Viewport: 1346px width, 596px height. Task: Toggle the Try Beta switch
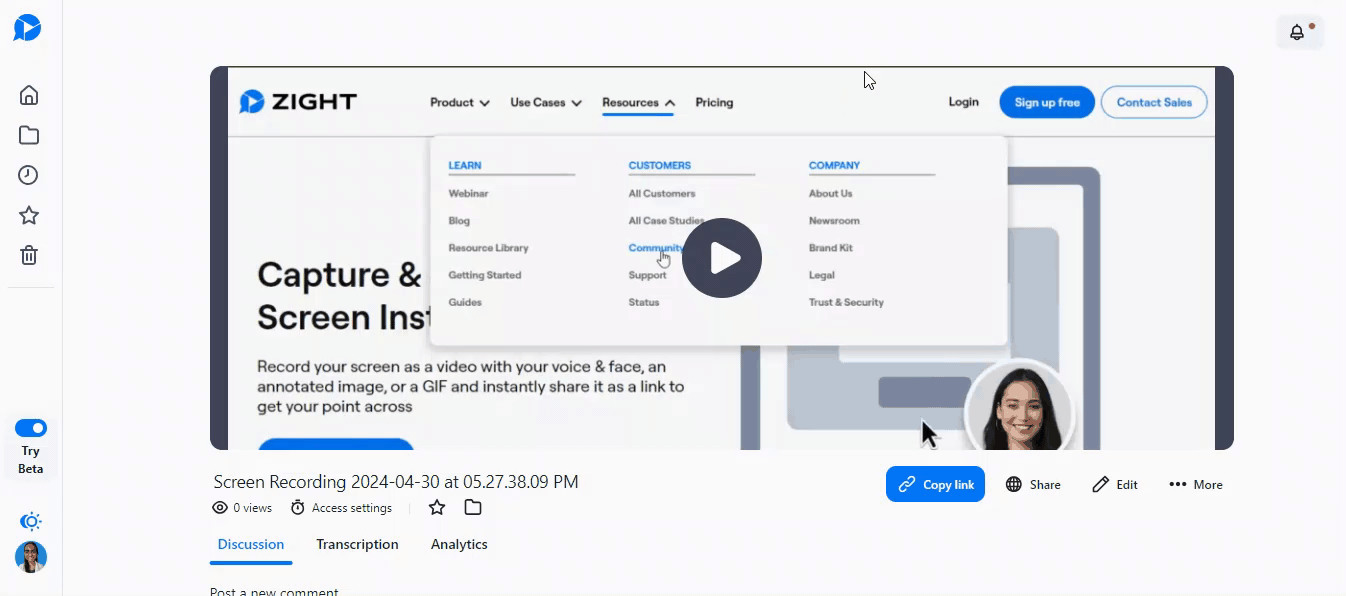(31, 428)
